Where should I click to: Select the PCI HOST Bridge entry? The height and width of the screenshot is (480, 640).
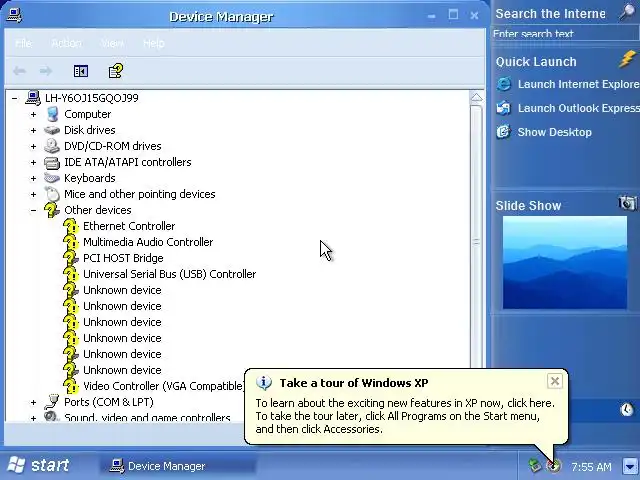(x=123, y=258)
